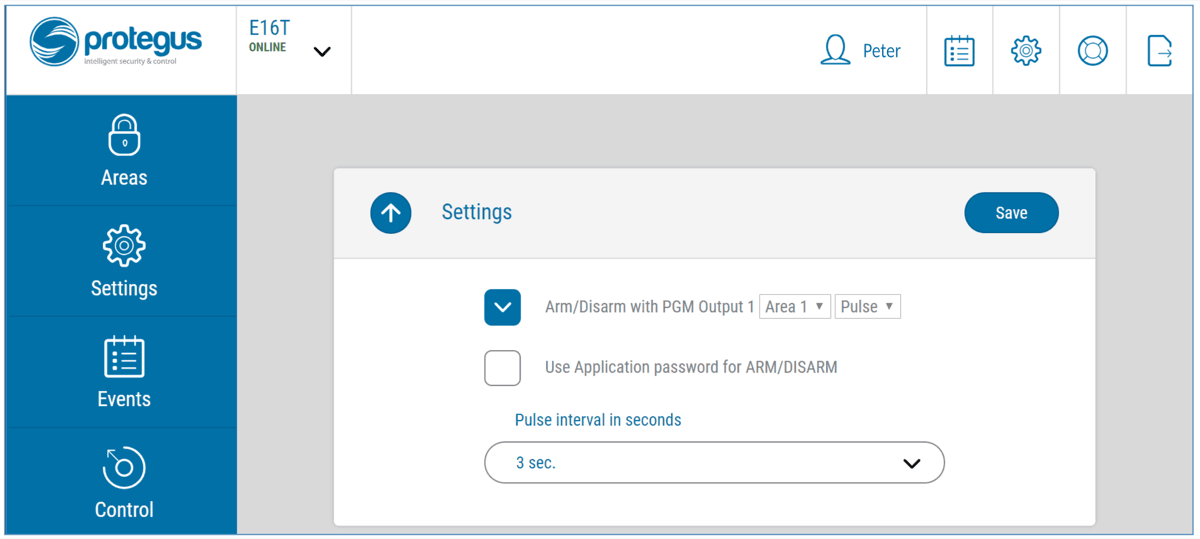Image resolution: width=1200 pixels, height=539 pixels.
Task: Expand the pulse interval 3 sec. dropdown
Action: pyautogui.click(x=714, y=463)
